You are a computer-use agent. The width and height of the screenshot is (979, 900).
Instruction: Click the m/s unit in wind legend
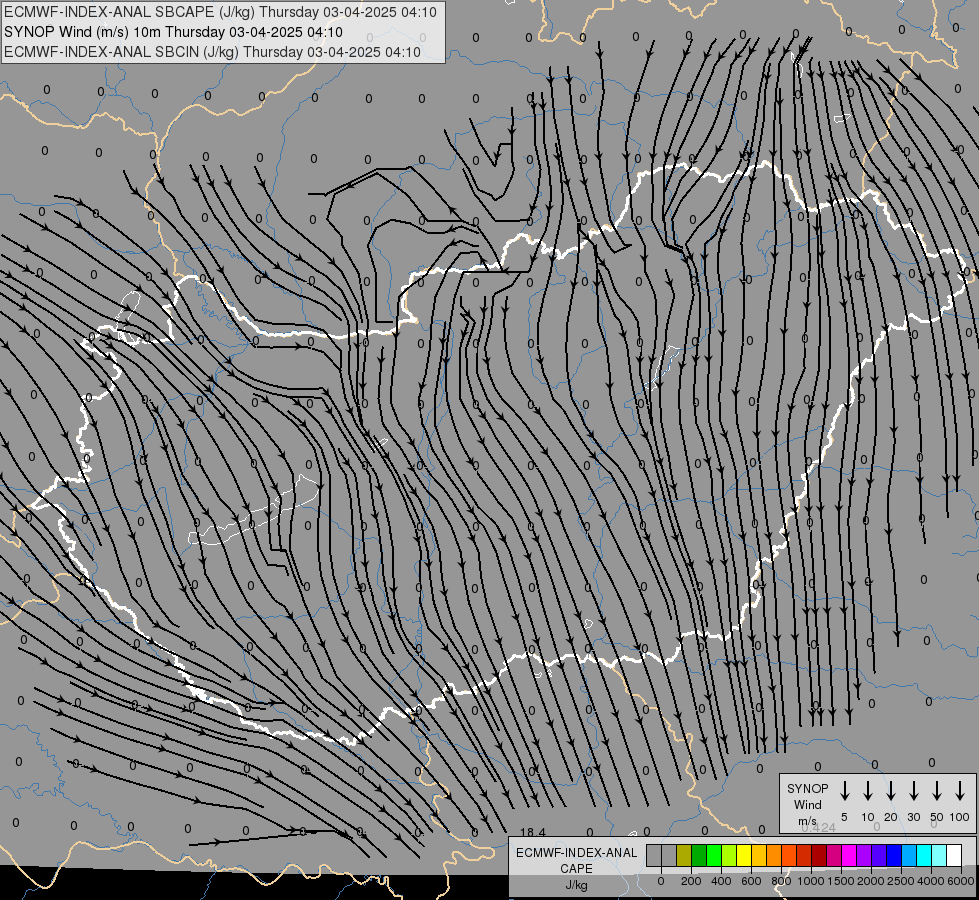tap(807, 821)
